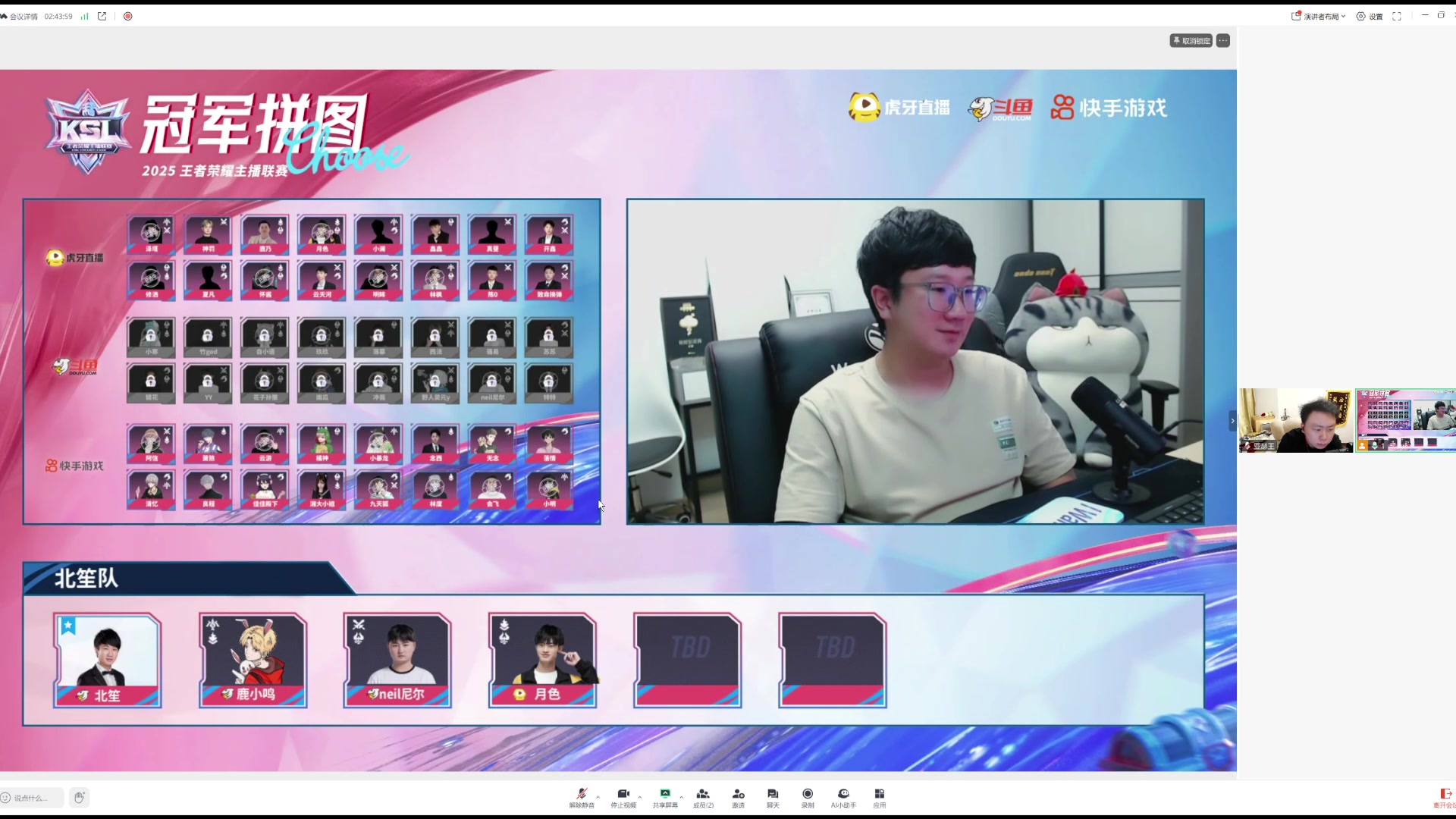Click the red recording indicator icon
This screenshot has height=819, width=1456.
128,16
